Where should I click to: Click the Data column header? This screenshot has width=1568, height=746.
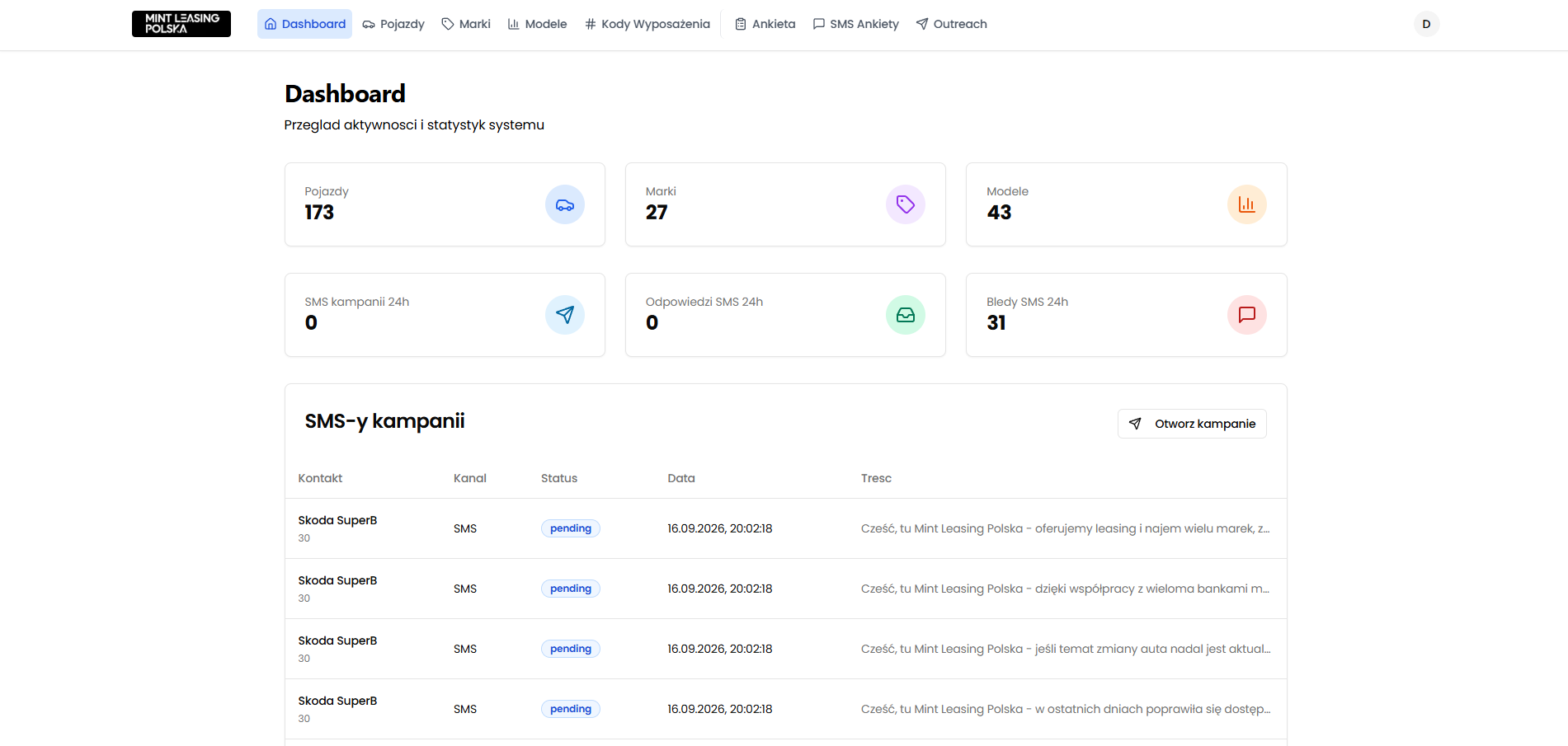(681, 478)
